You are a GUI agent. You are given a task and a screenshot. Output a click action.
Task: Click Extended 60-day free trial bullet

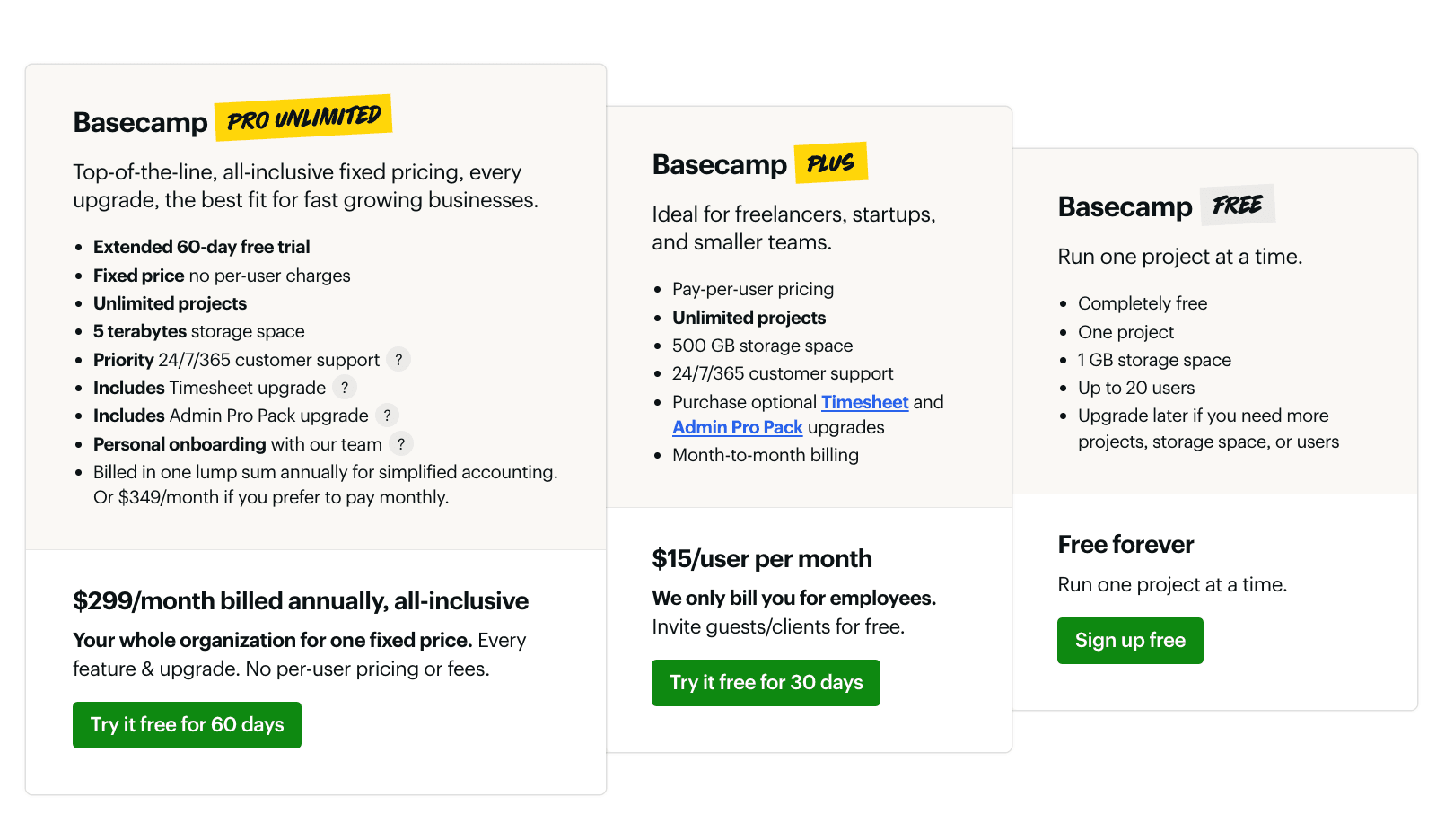click(x=202, y=247)
